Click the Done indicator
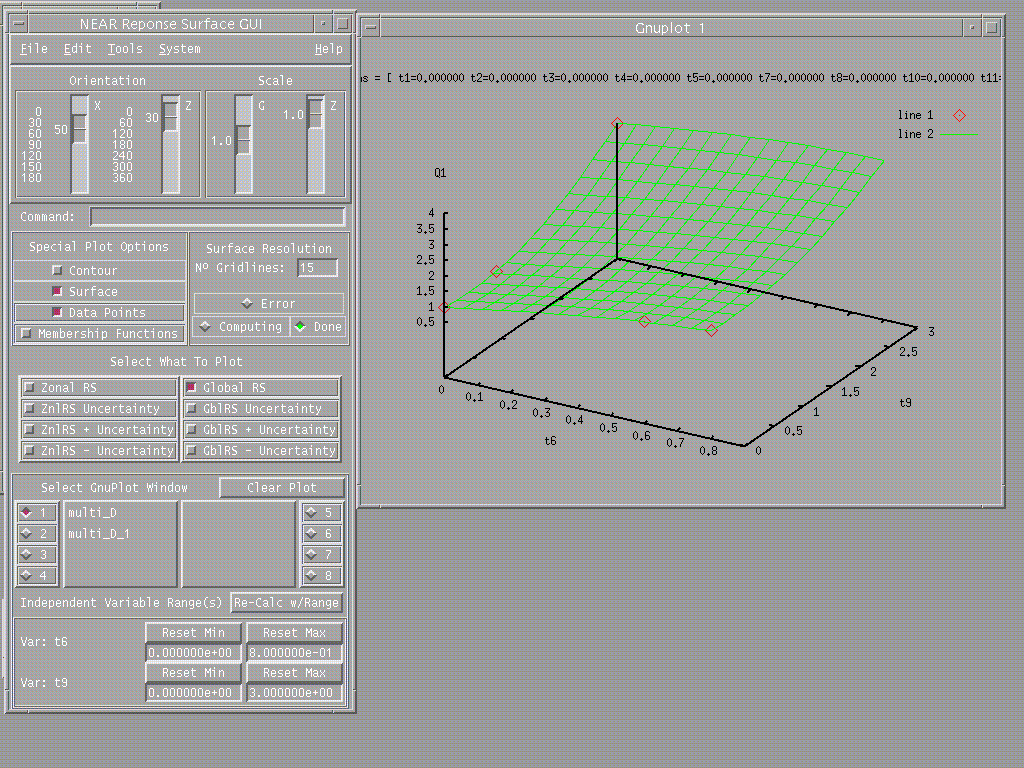 pyautogui.click(x=317, y=327)
